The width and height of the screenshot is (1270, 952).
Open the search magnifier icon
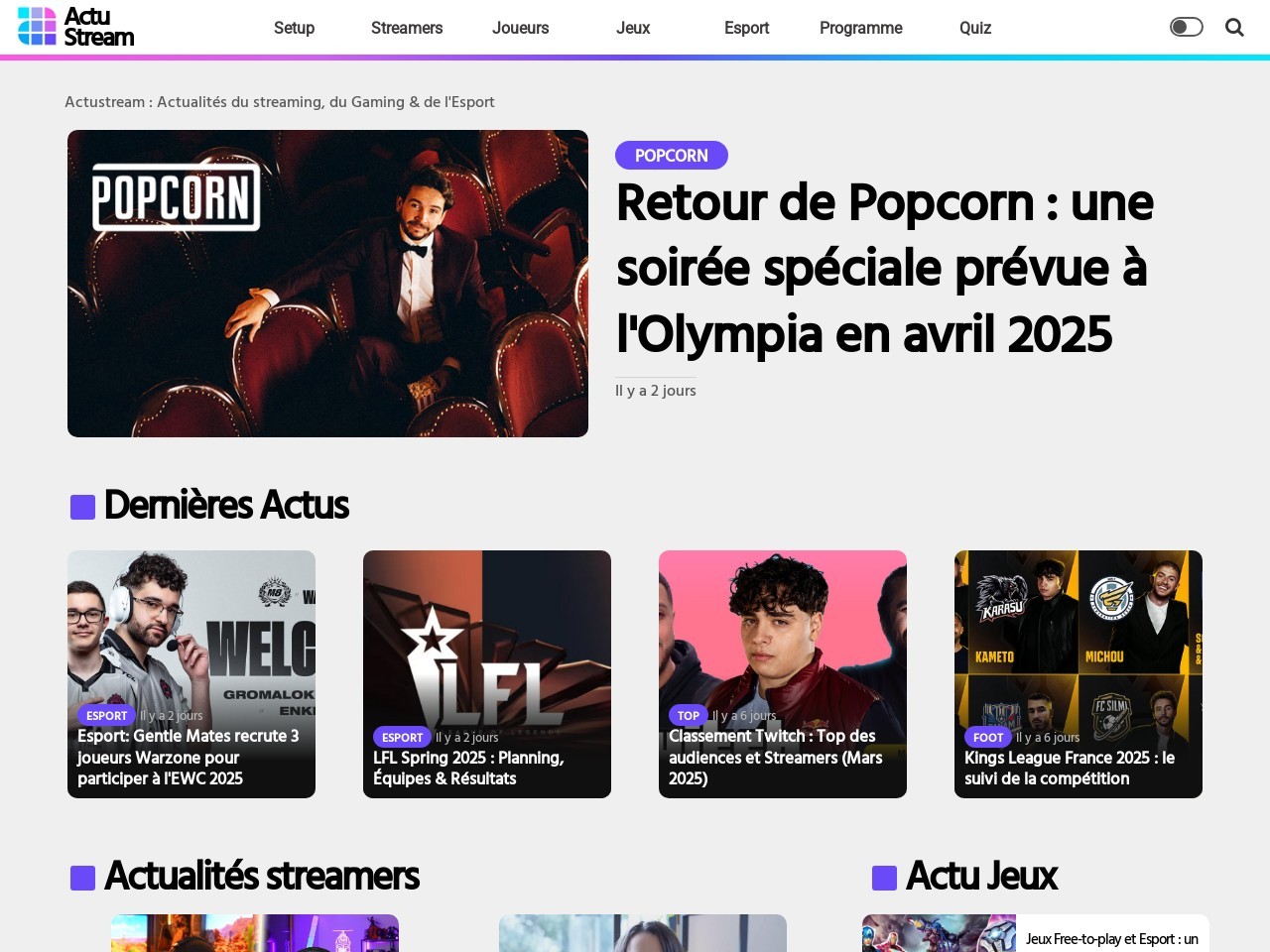(1234, 28)
